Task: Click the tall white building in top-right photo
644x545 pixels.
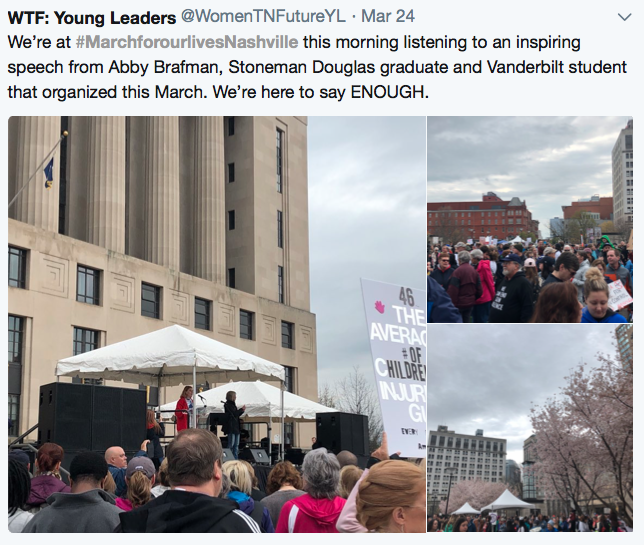Action: click(622, 177)
